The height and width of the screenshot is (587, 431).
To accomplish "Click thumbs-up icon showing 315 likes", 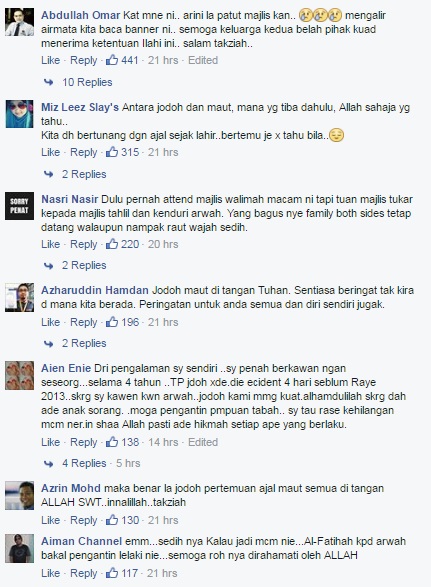I will [x=112, y=152].
